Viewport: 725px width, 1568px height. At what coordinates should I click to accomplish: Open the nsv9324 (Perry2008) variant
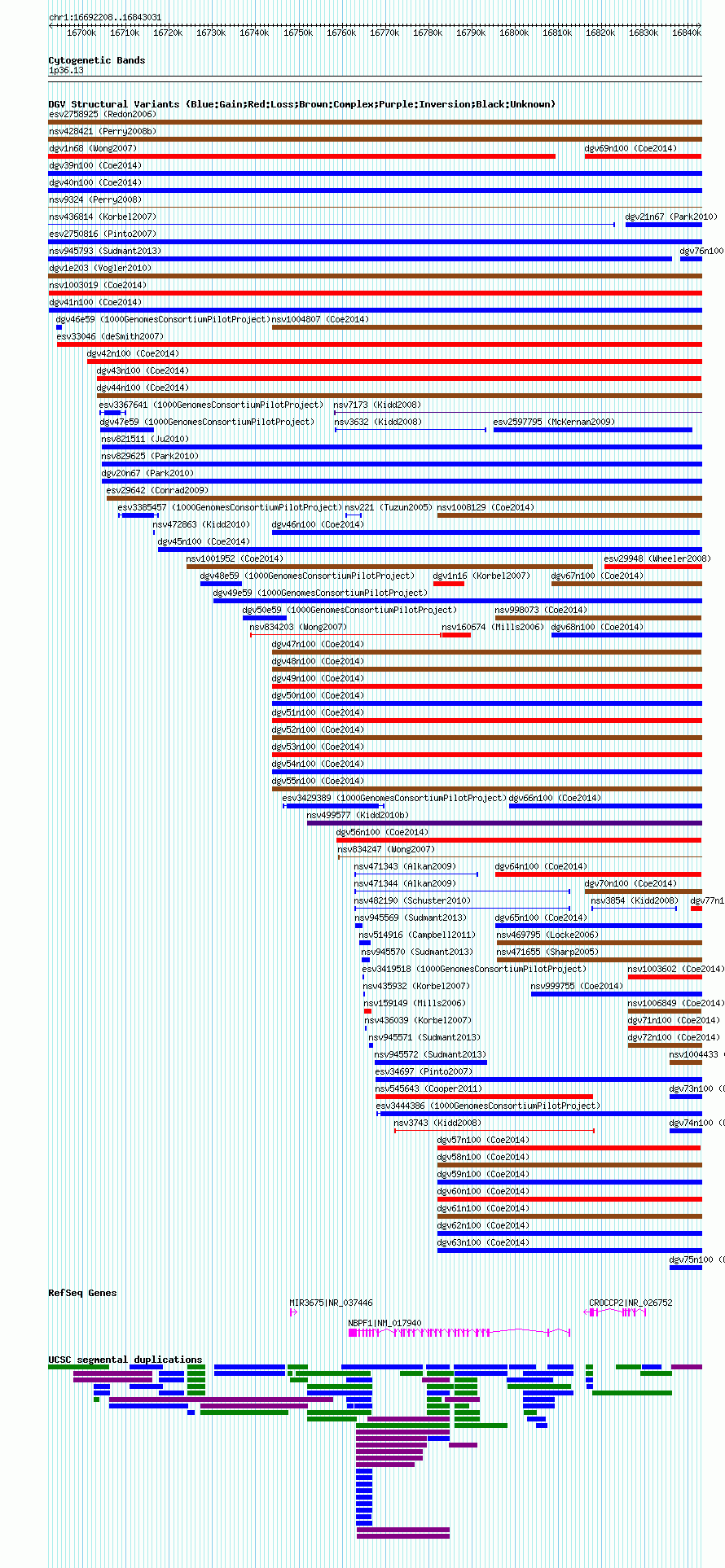tap(95, 199)
